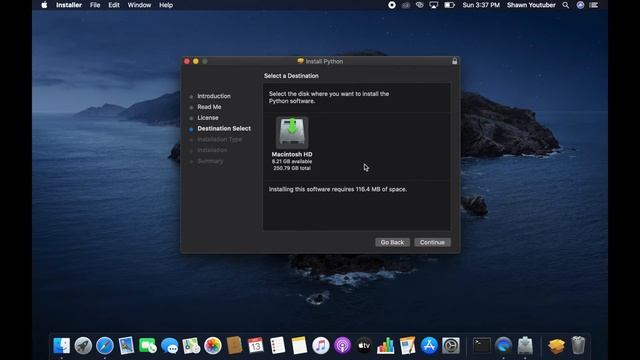Select License step in sidebar
The width and height of the screenshot is (640, 360).
tap(208, 118)
